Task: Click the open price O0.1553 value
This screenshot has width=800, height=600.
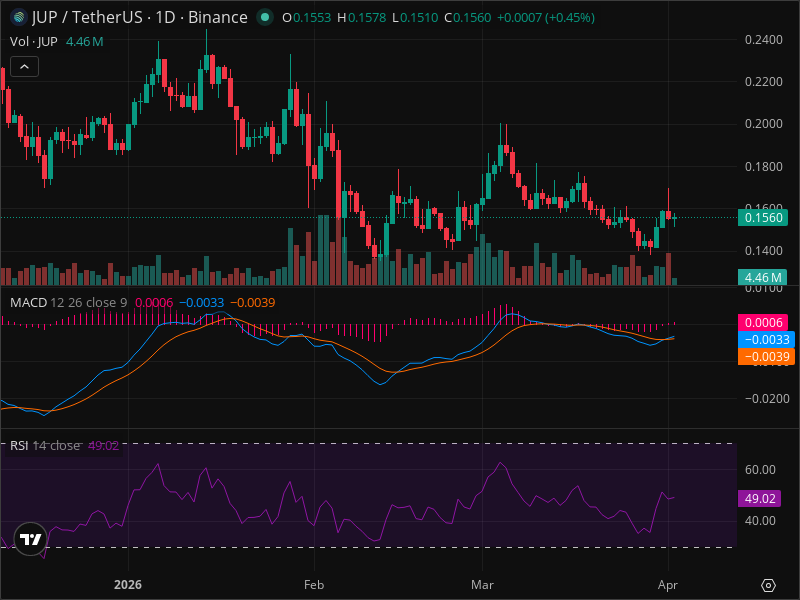Action: click(307, 18)
